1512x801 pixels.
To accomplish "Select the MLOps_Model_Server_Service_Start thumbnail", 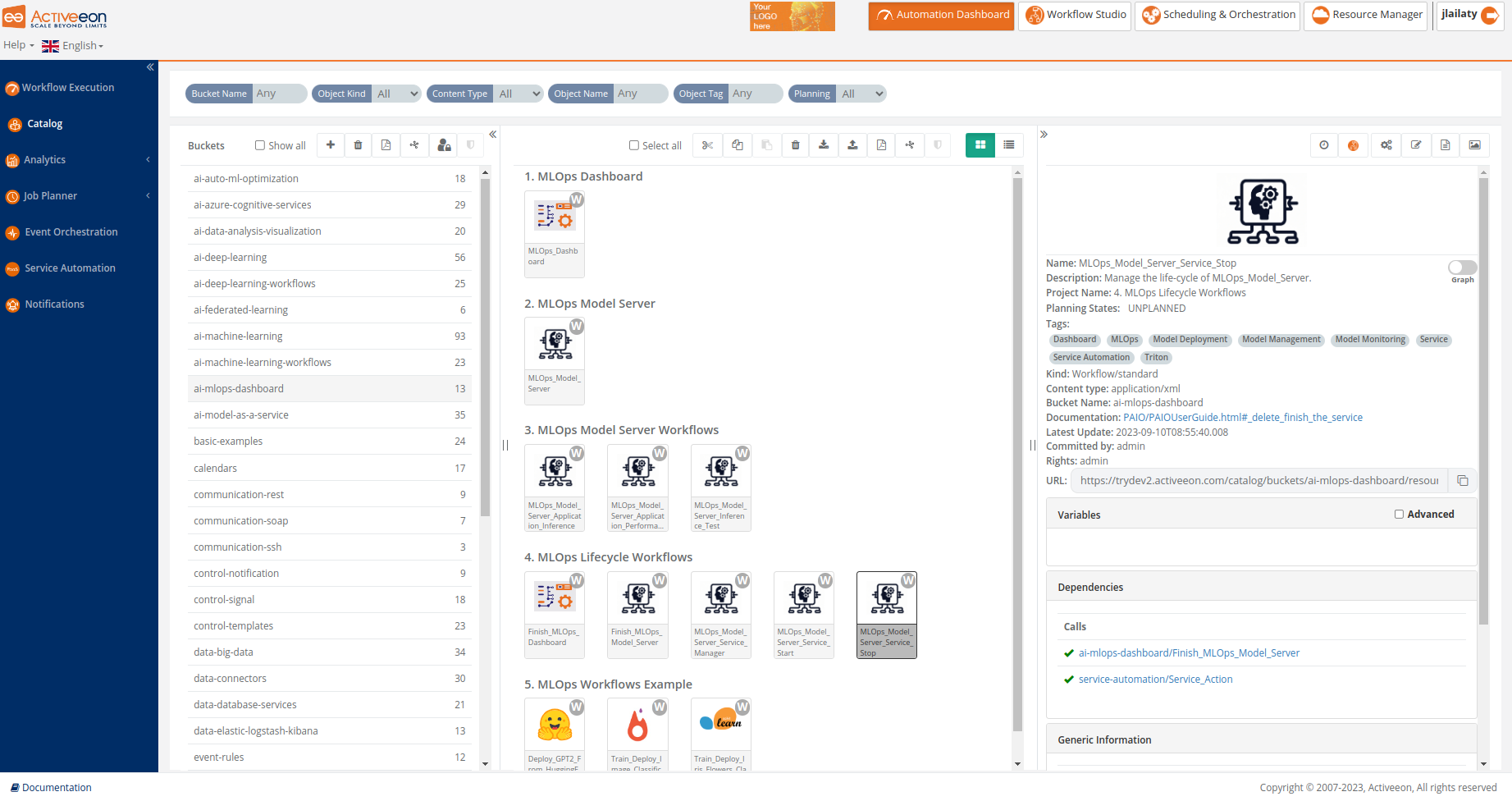I will [804, 615].
